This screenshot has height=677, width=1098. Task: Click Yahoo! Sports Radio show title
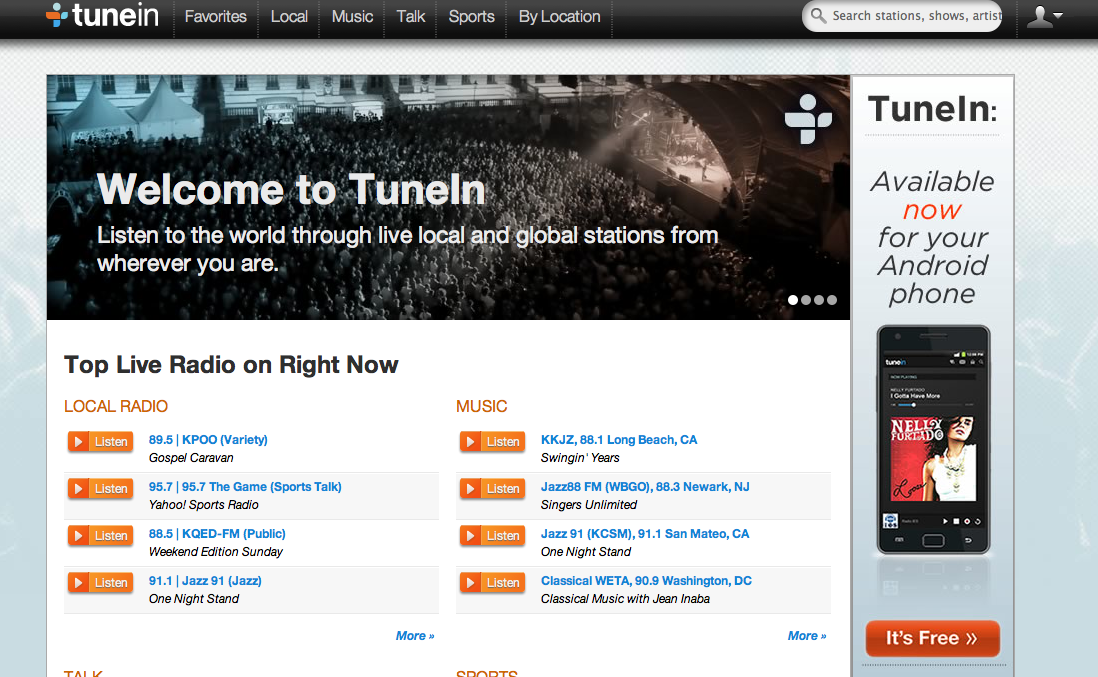pyautogui.click(x=204, y=505)
